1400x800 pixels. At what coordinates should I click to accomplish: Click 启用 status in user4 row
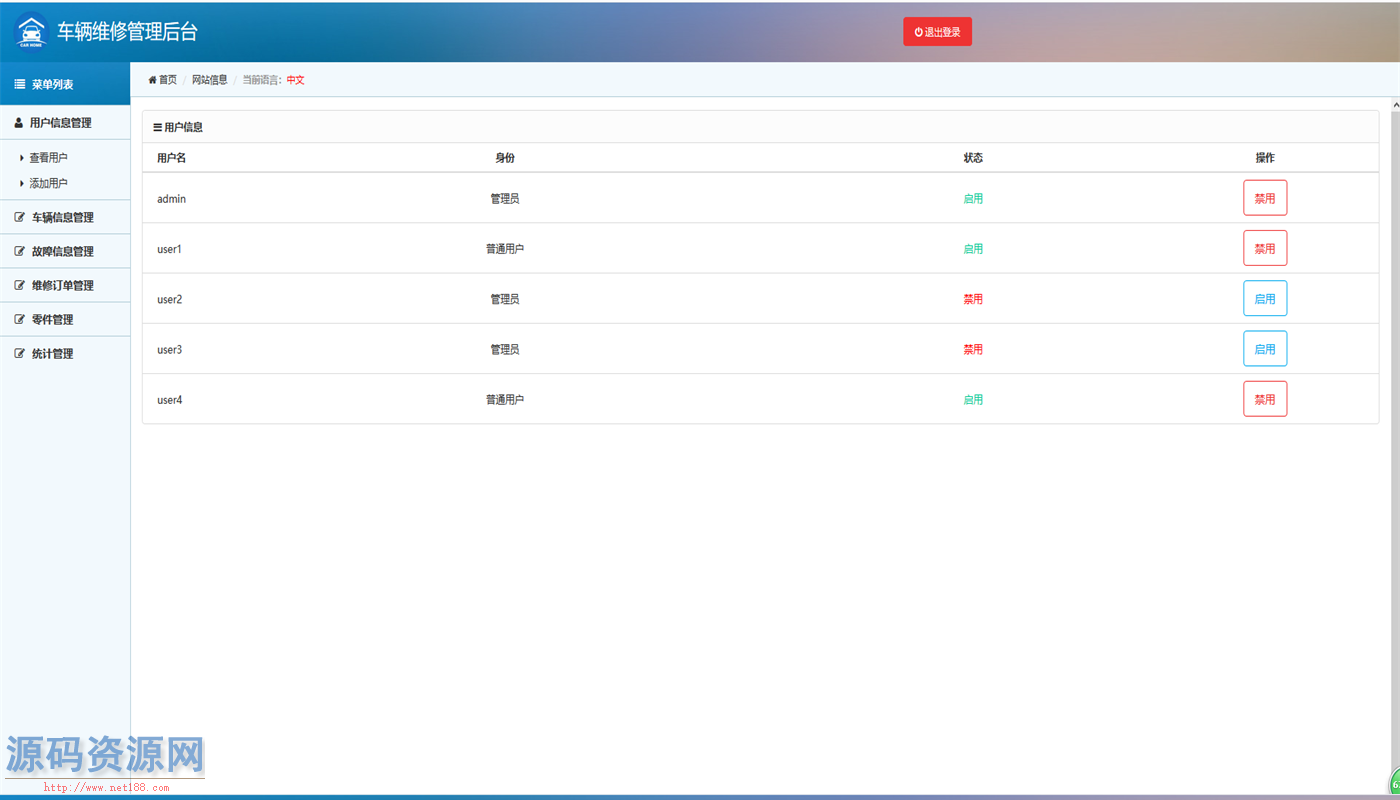coord(973,400)
